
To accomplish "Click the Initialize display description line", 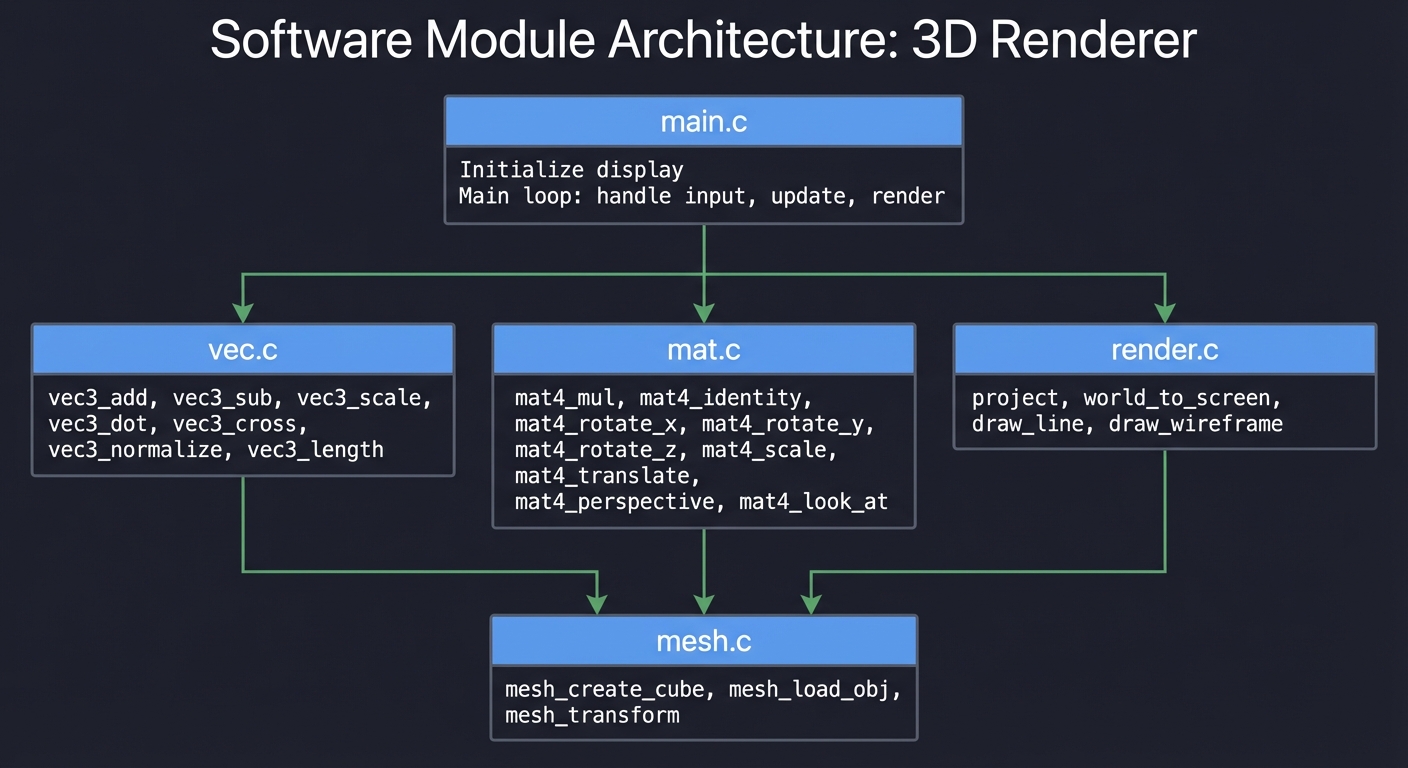I will tap(570, 169).
